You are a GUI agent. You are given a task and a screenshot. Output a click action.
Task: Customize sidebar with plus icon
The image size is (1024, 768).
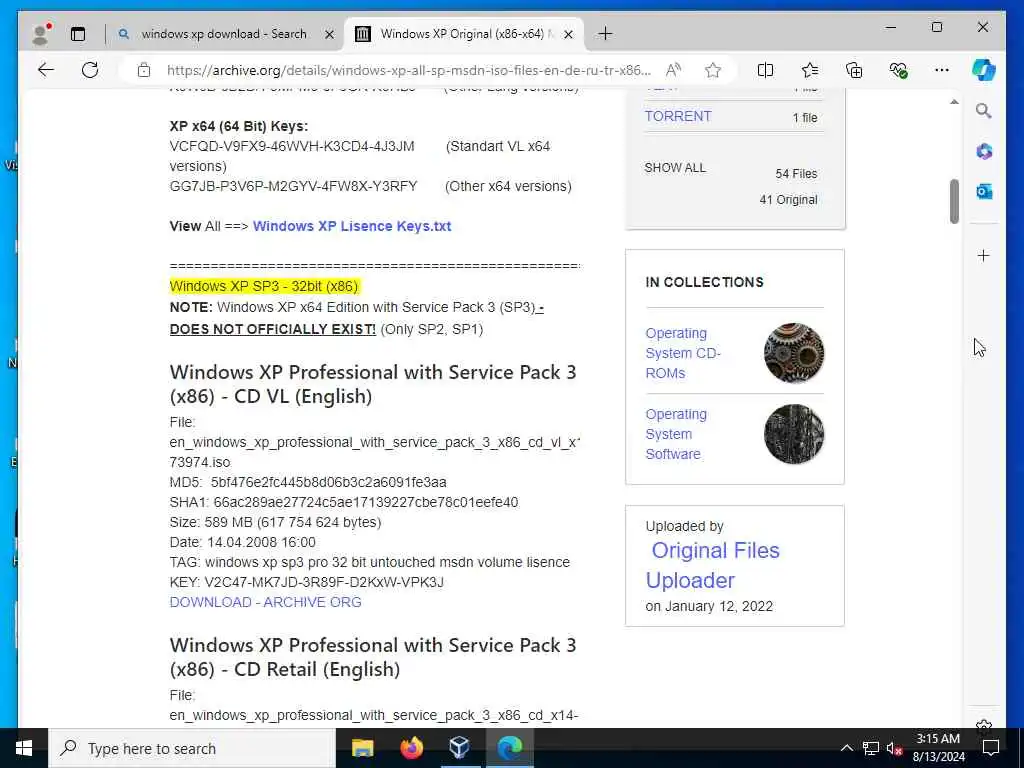point(984,255)
